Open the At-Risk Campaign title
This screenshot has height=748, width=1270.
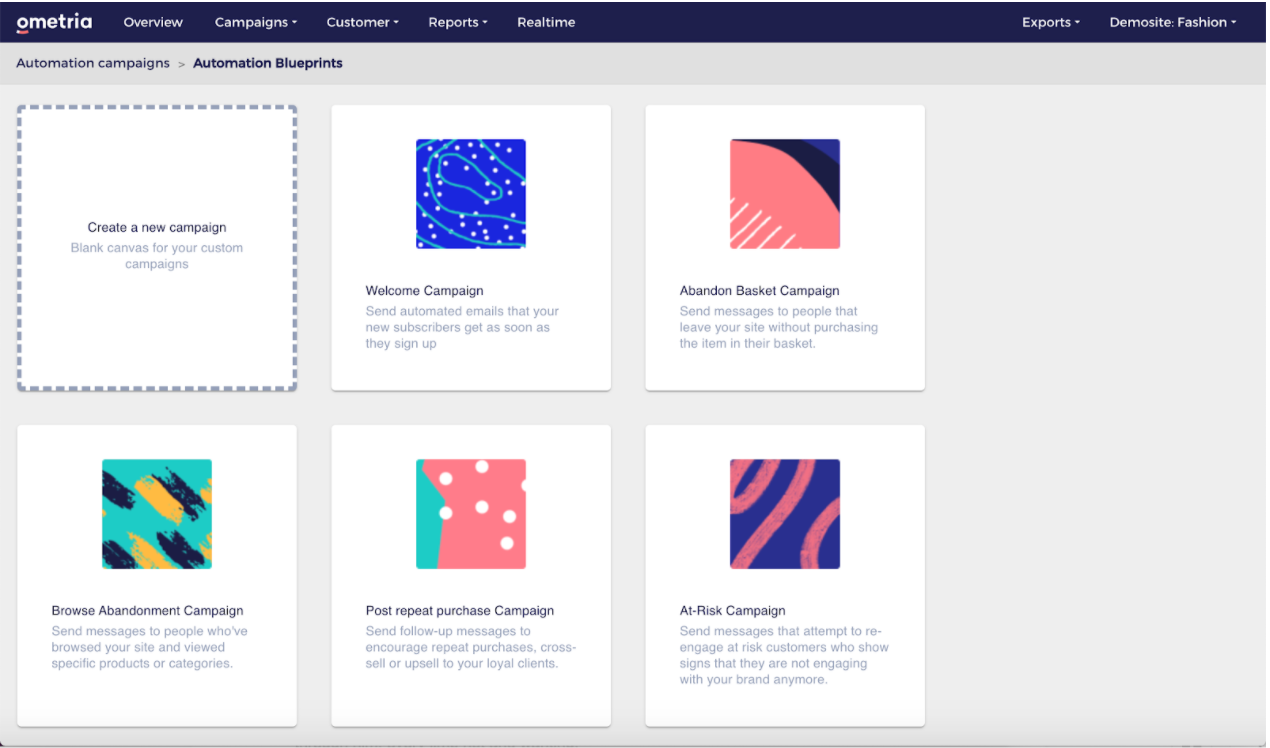click(x=733, y=611)
